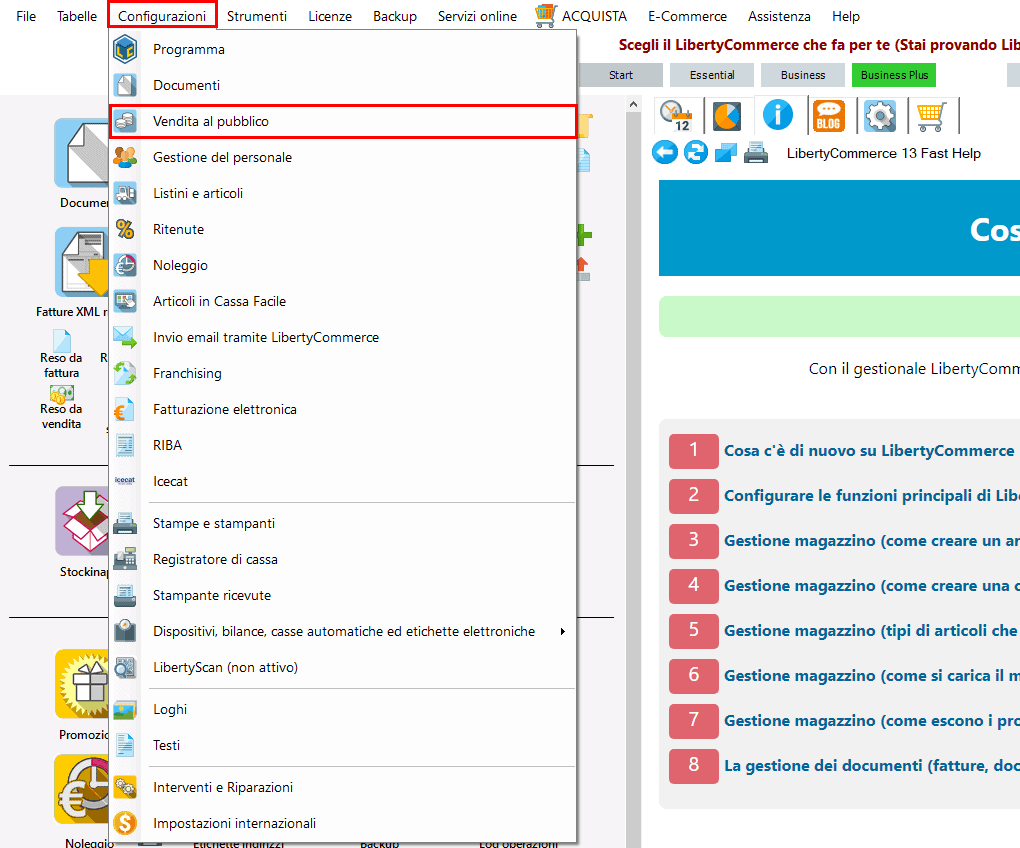Viewport: 1020px width, 848px height.
Task: Select Vendita al pubblico menu entry
Action: coord(343,122)
